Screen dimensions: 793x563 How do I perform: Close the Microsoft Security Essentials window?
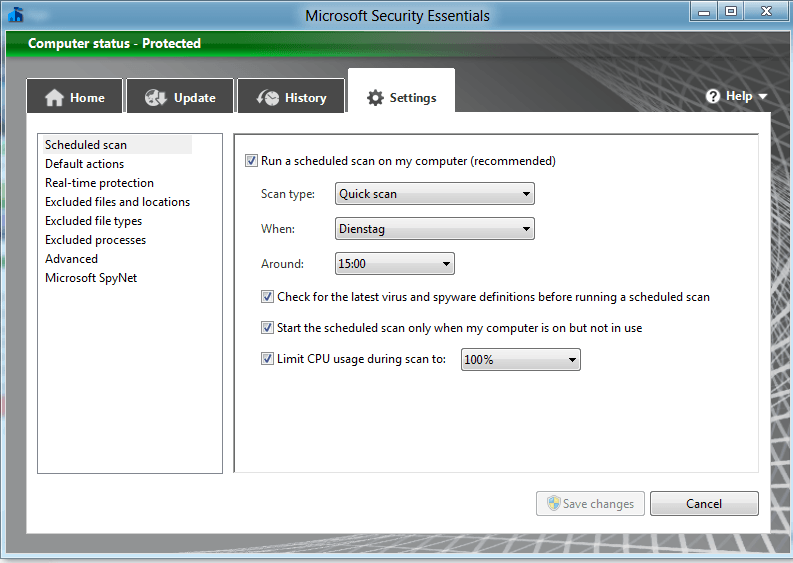pos(767,11)
